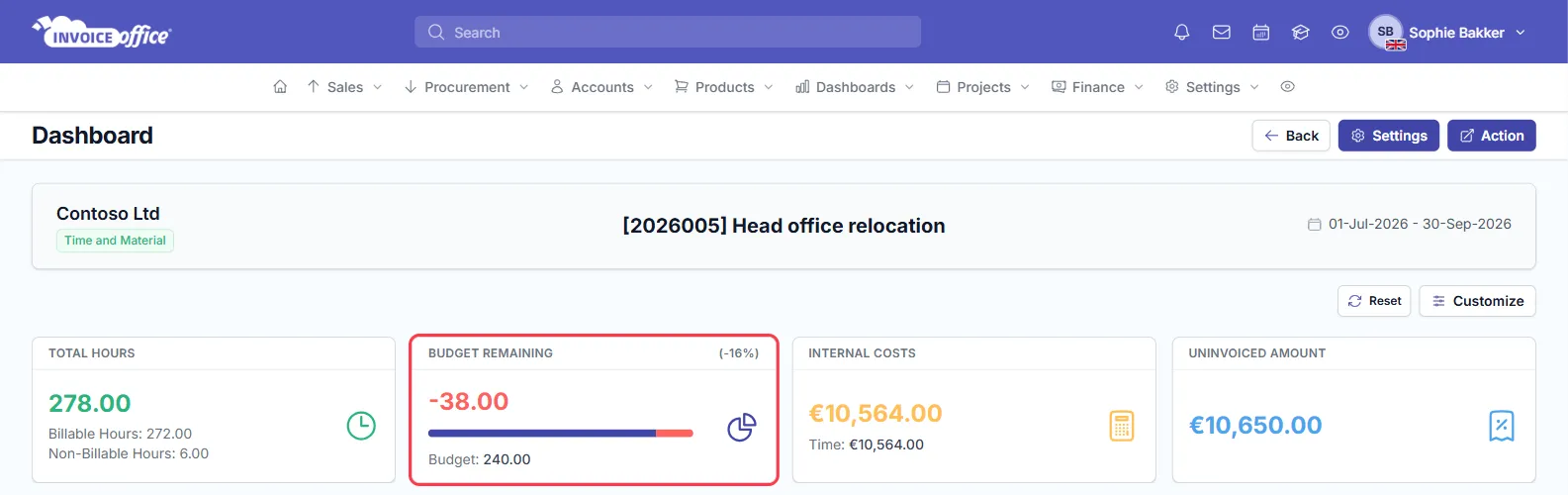Expand the Finance menu chevron

[x=1139, y=87]
